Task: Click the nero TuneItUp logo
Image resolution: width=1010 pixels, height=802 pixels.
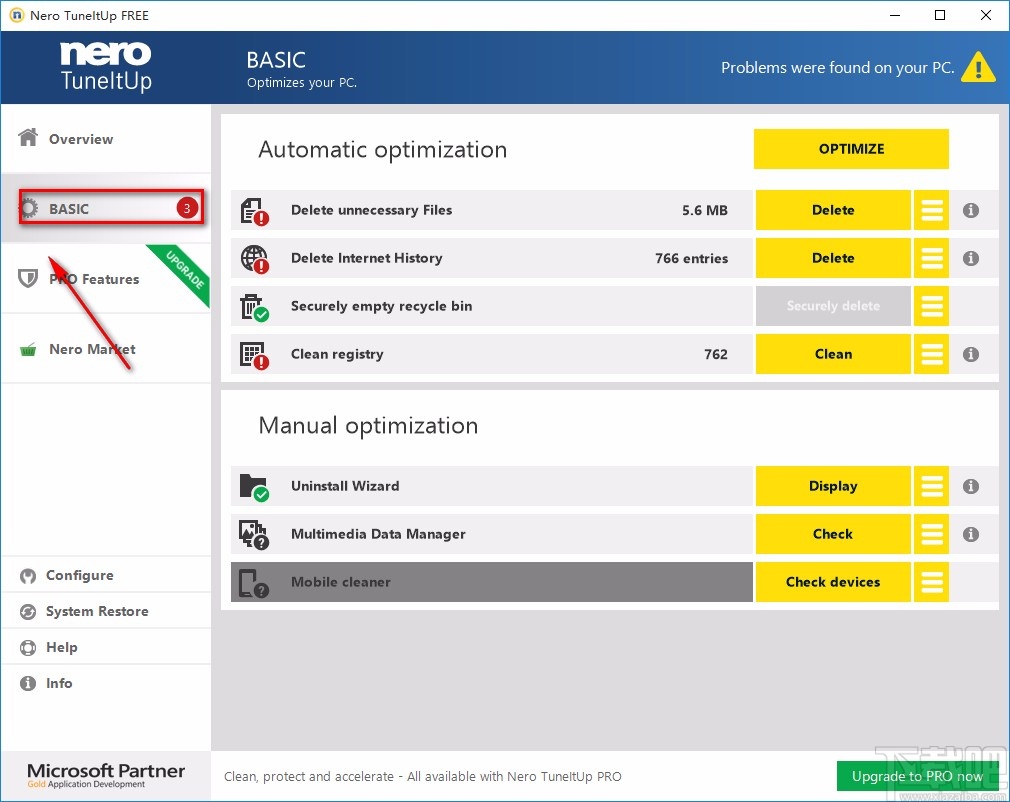Action: pyautogui.click(x=106, y=66)
